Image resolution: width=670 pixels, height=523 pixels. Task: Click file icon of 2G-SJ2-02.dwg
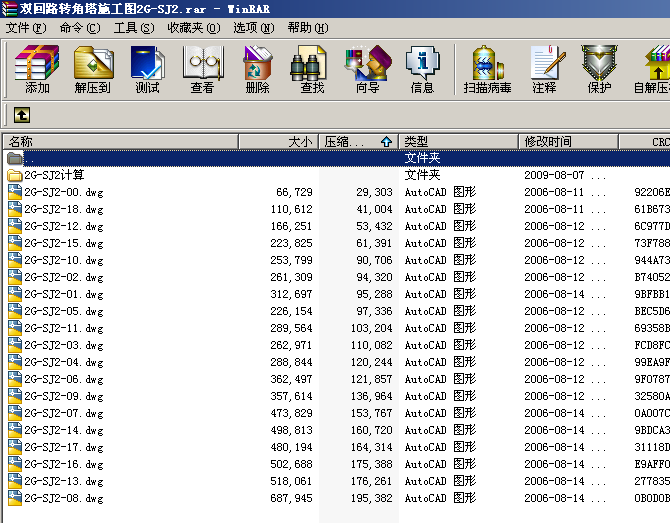coord(15,277)
